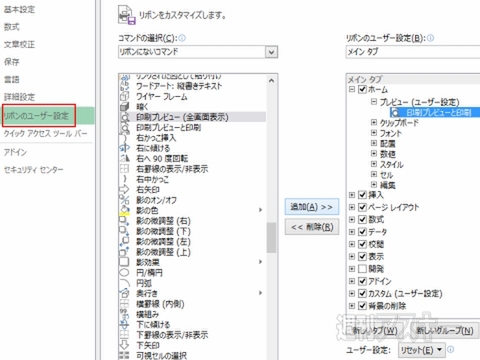Open the 文章校正 options category
This screenshot has height=360, width=480.
(19, 44)
